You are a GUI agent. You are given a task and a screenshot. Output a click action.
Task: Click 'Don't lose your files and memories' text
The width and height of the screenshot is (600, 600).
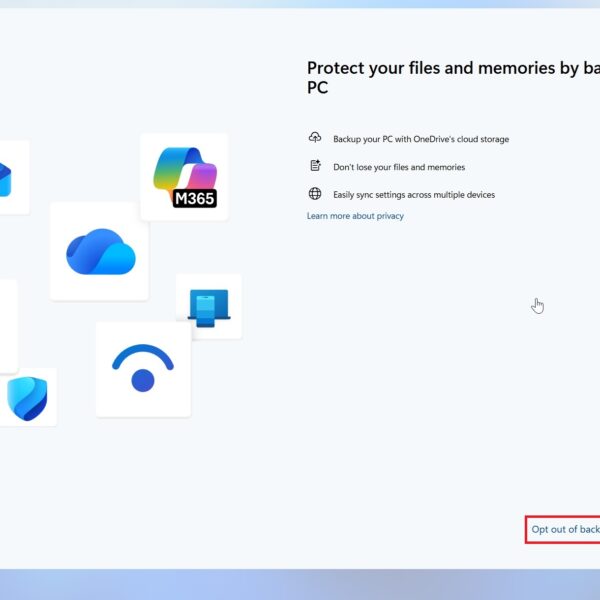pyautogui.click(x=399, y=167)
